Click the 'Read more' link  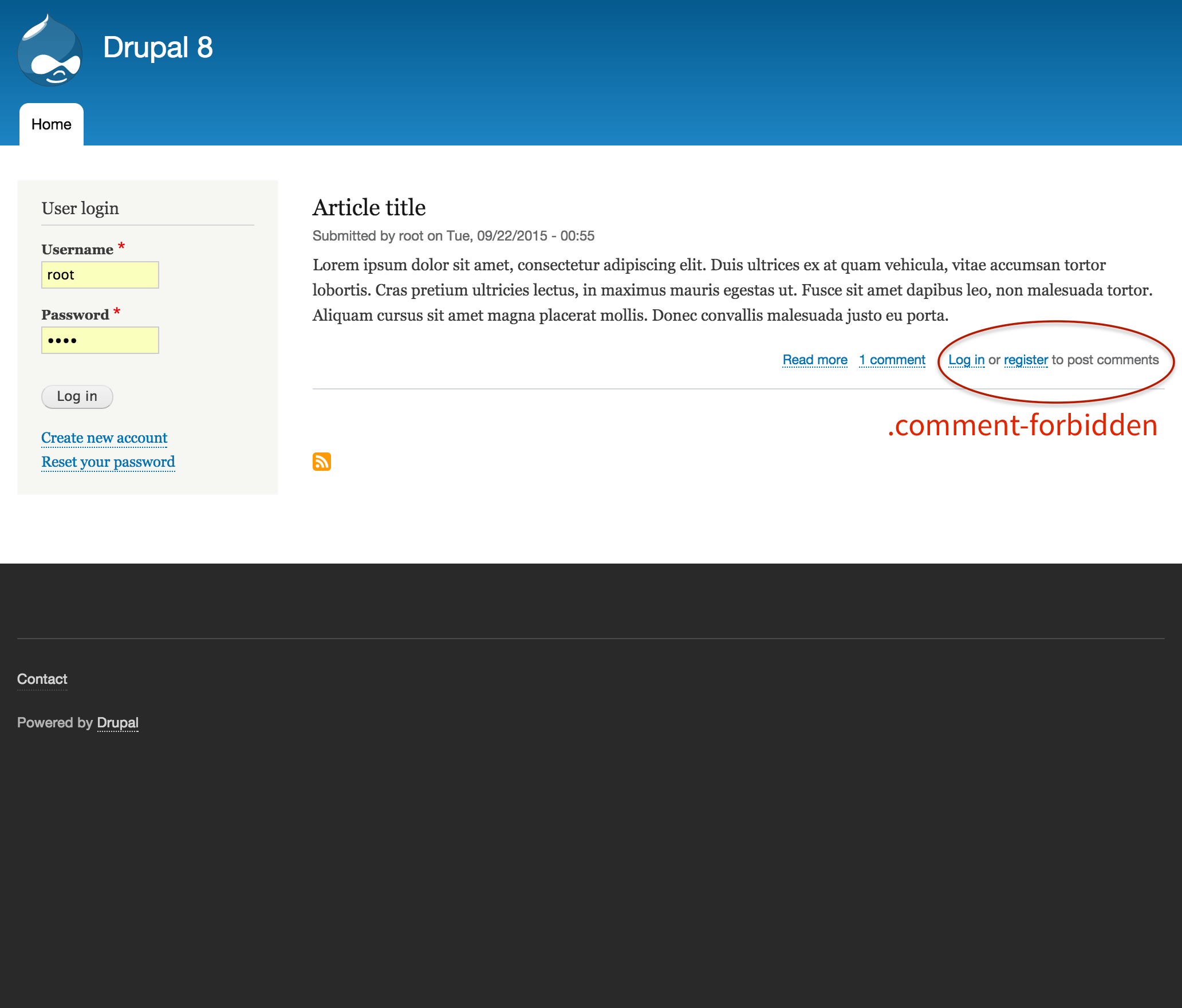pos(815,360)
